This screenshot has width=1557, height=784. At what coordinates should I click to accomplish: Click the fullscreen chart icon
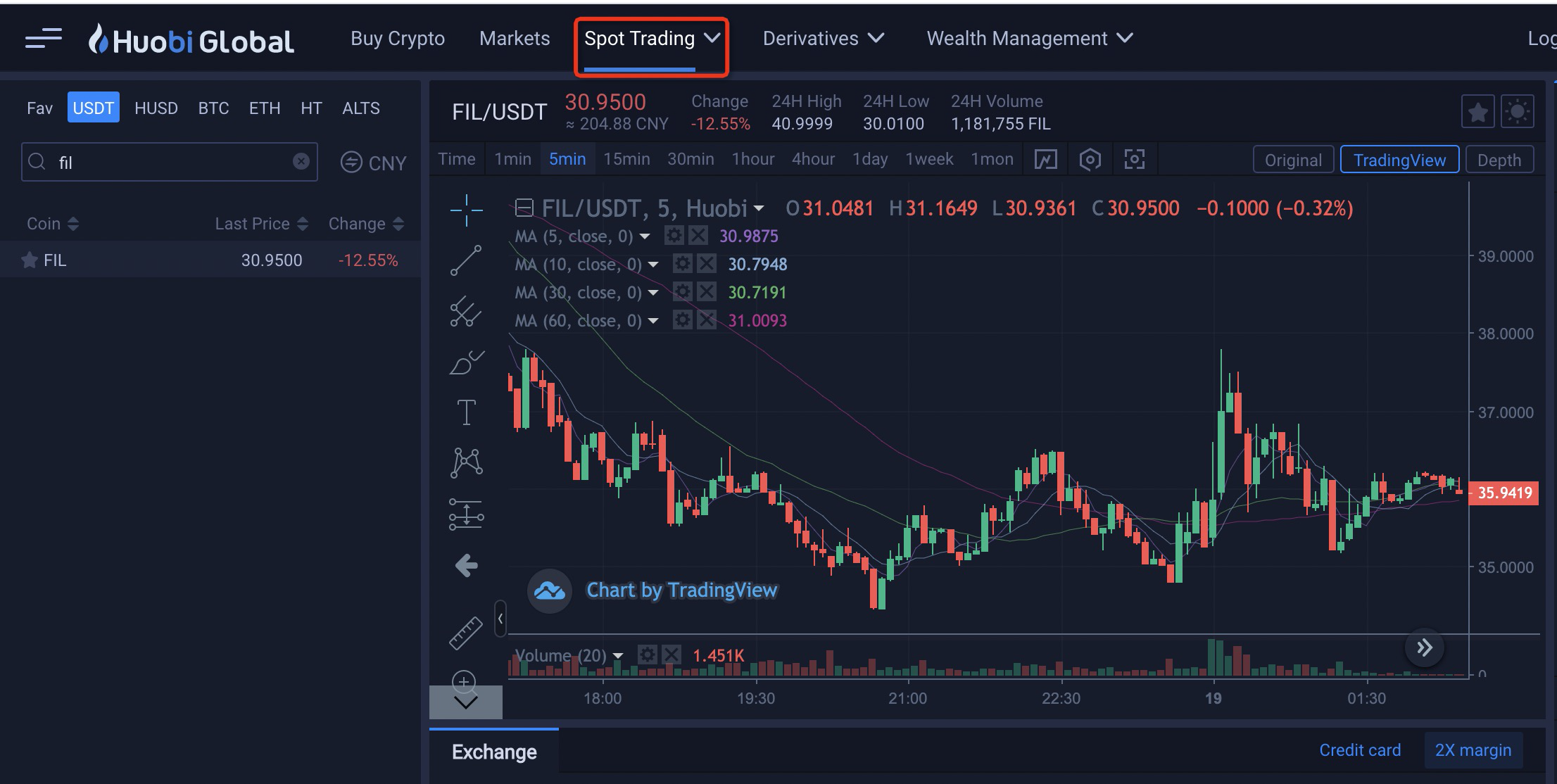click(1134, 160)
